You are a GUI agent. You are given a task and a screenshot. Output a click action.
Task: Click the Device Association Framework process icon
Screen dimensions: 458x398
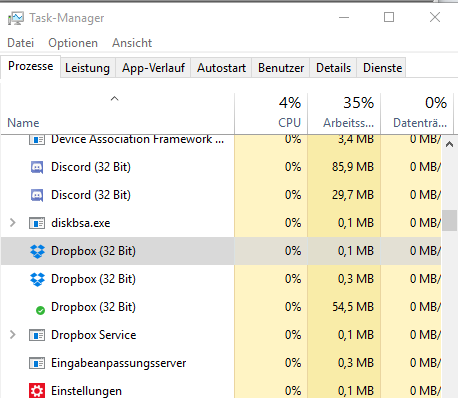(x=37, y=139)
